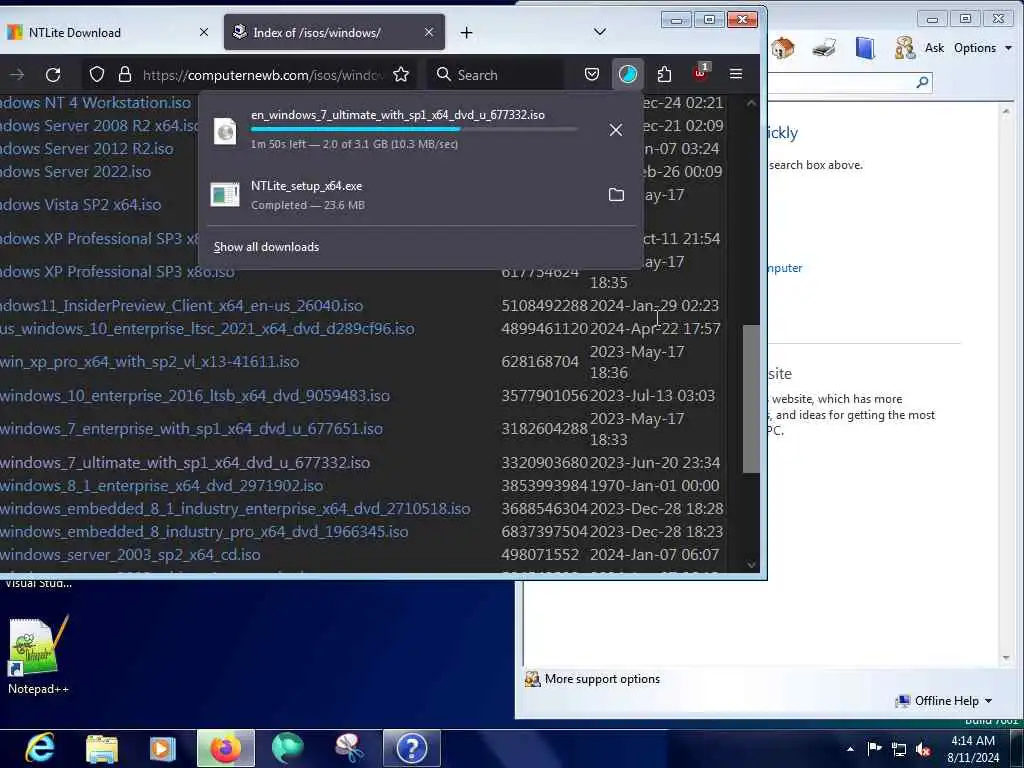Reload the page in Firefox
Viewport: 1024px width, 768px height.
pyautogui.click(x=53, y=75)
